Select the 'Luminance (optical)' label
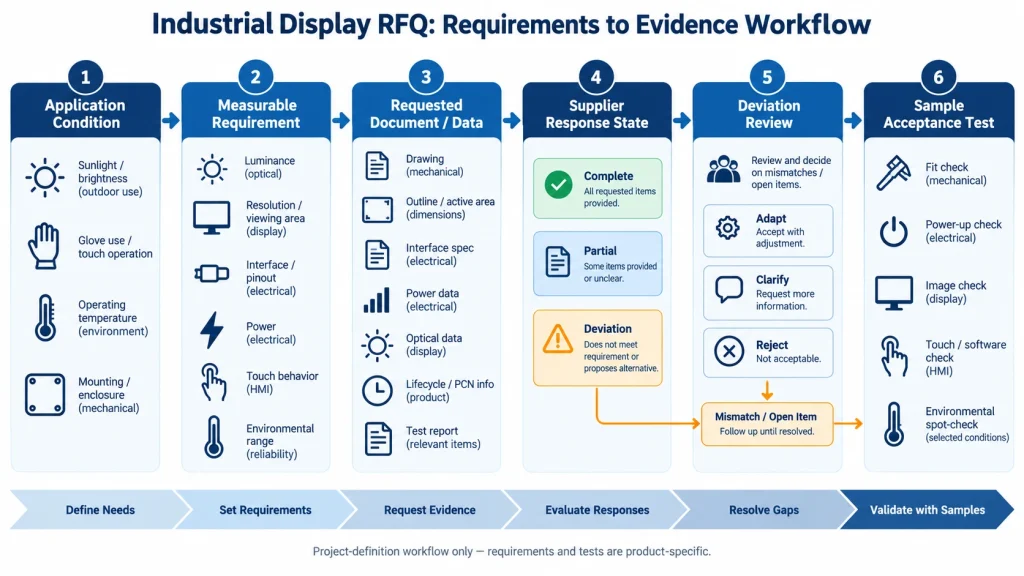This screenshot has height=576, width=1024. pos(269,167)
